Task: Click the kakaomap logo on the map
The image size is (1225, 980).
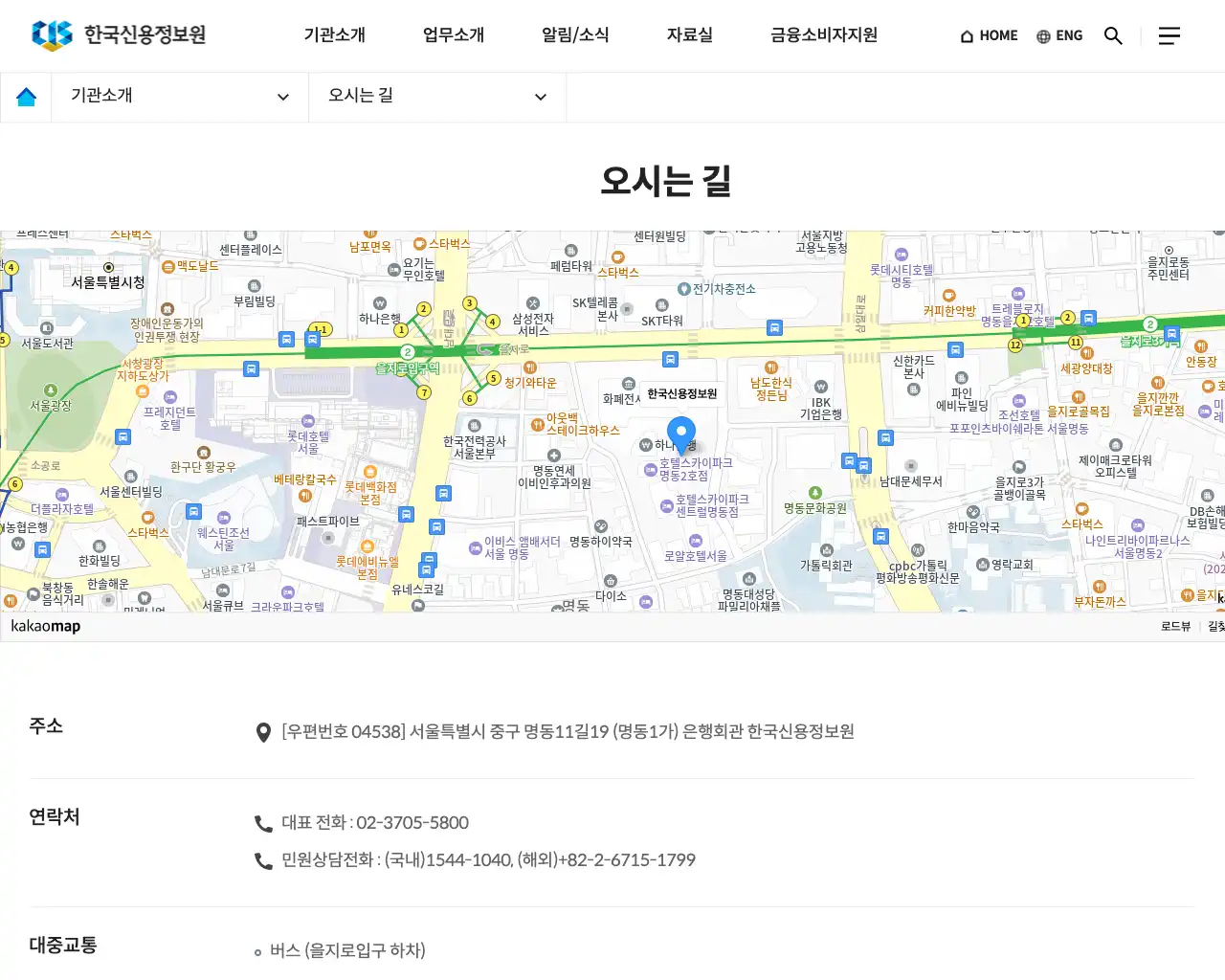Action: pos(44,626)
